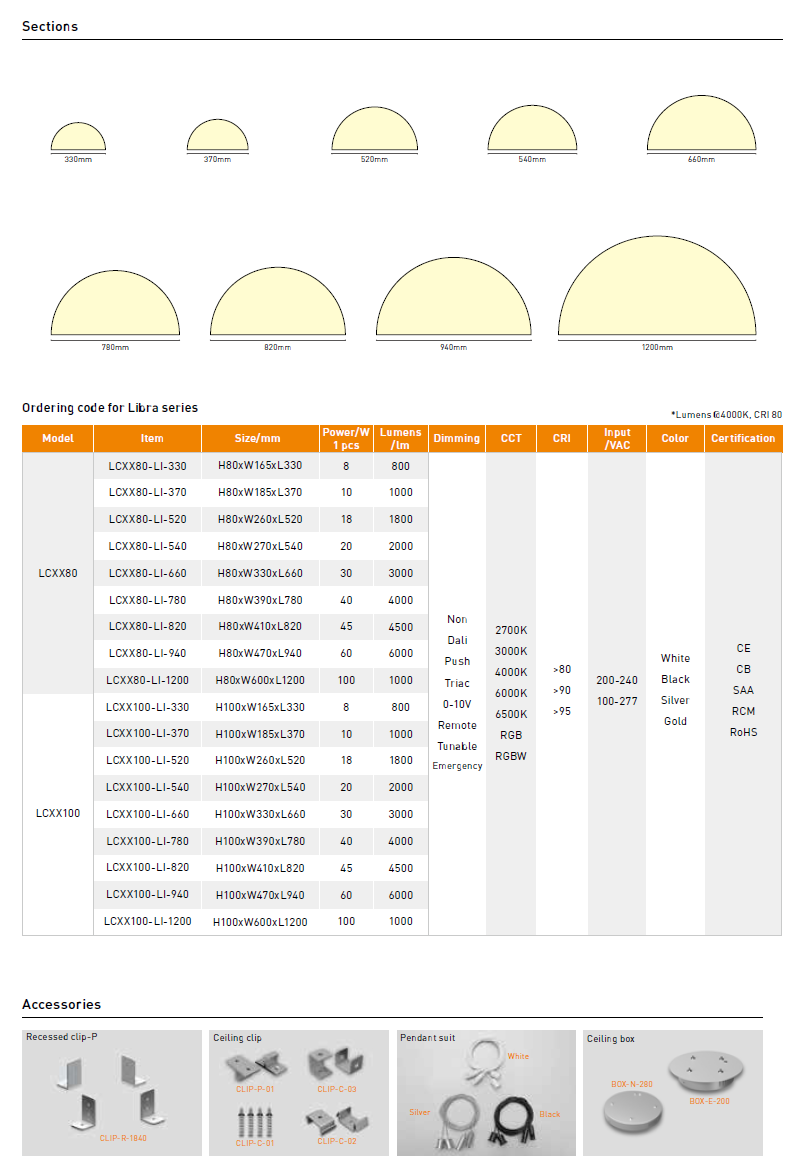Click size H100xW470xL940

pyautogui.click(x=260, y=895)
